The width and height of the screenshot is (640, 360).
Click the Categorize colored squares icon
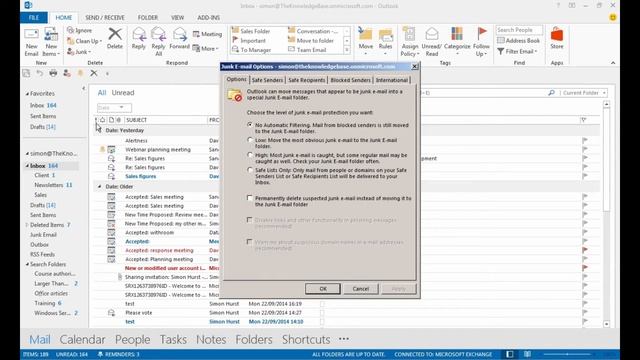457,34
